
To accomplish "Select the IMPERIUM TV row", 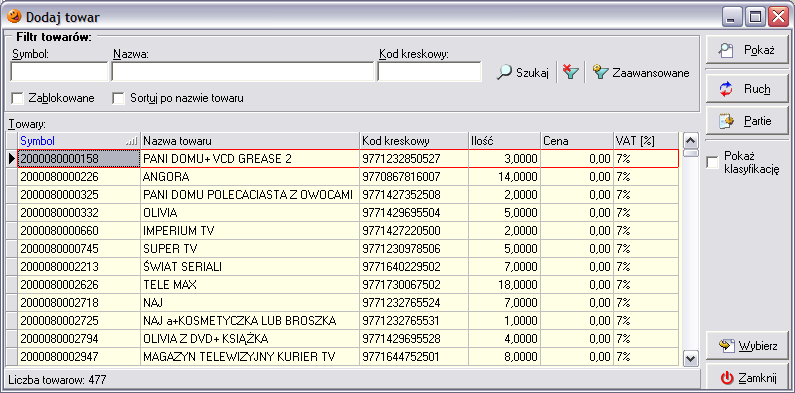I will pyautogui.click(x=348, y=231).
